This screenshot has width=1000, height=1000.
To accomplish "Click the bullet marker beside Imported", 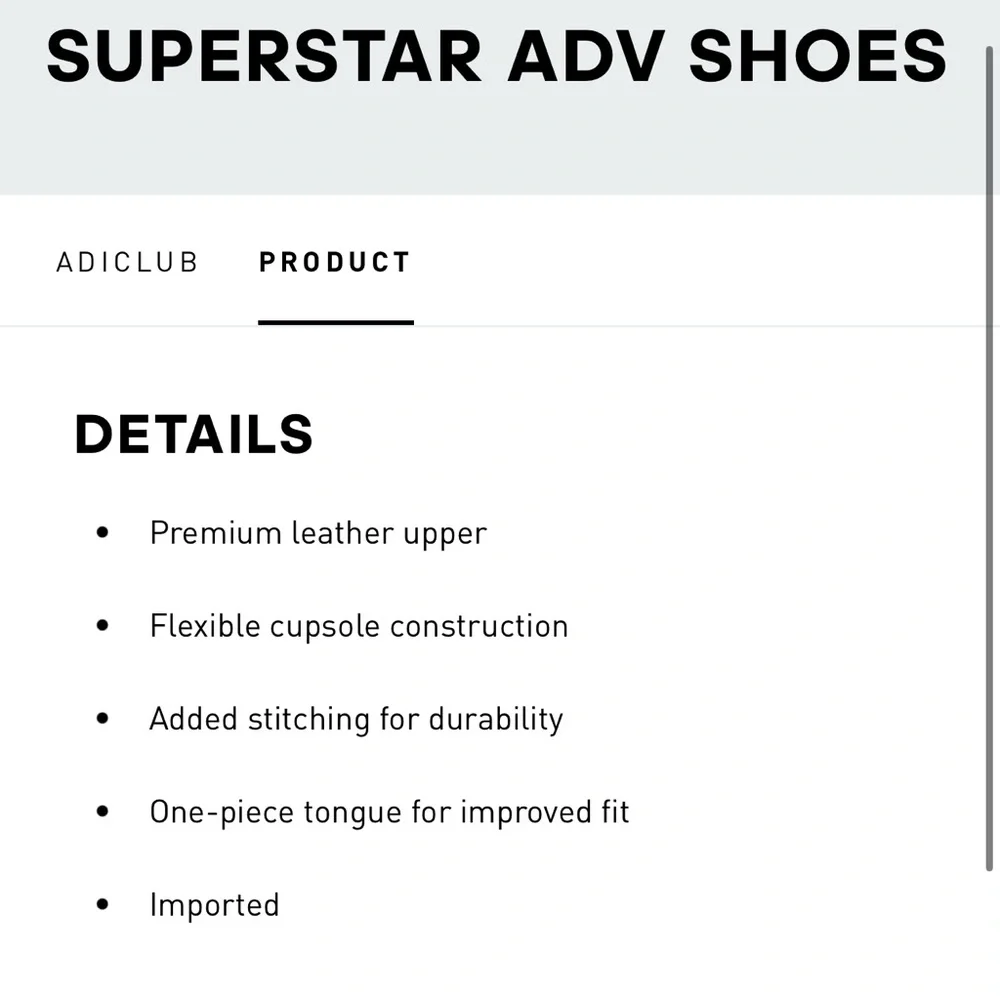I will coord(102,904).
